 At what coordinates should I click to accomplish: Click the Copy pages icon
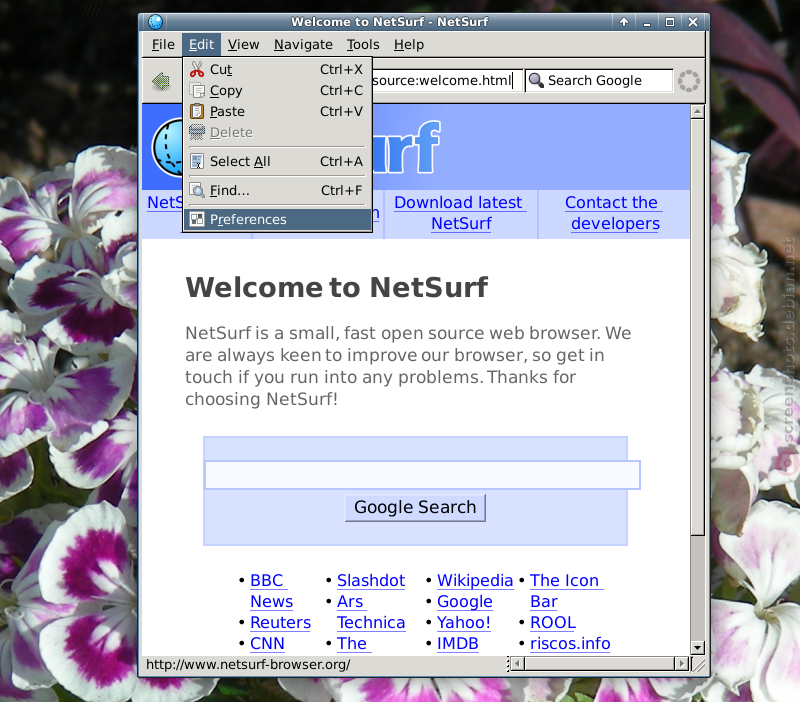(197, 90)
